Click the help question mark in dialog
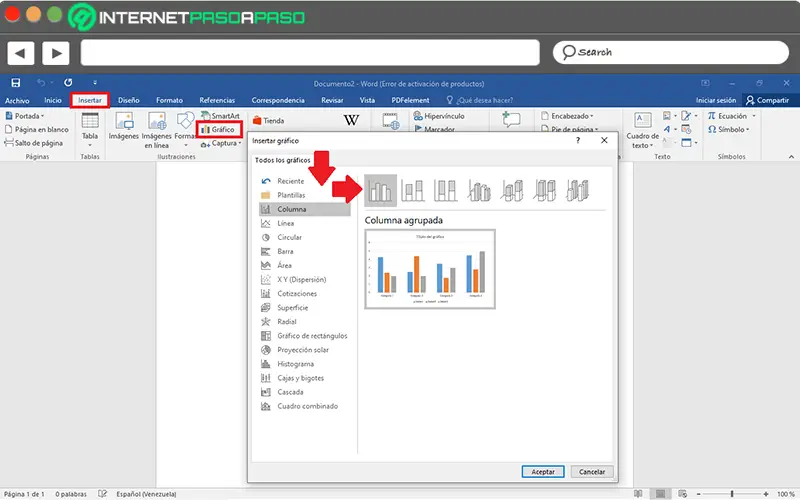The width and height of the screenshot is (800, 500). click(x=578, y=140)
